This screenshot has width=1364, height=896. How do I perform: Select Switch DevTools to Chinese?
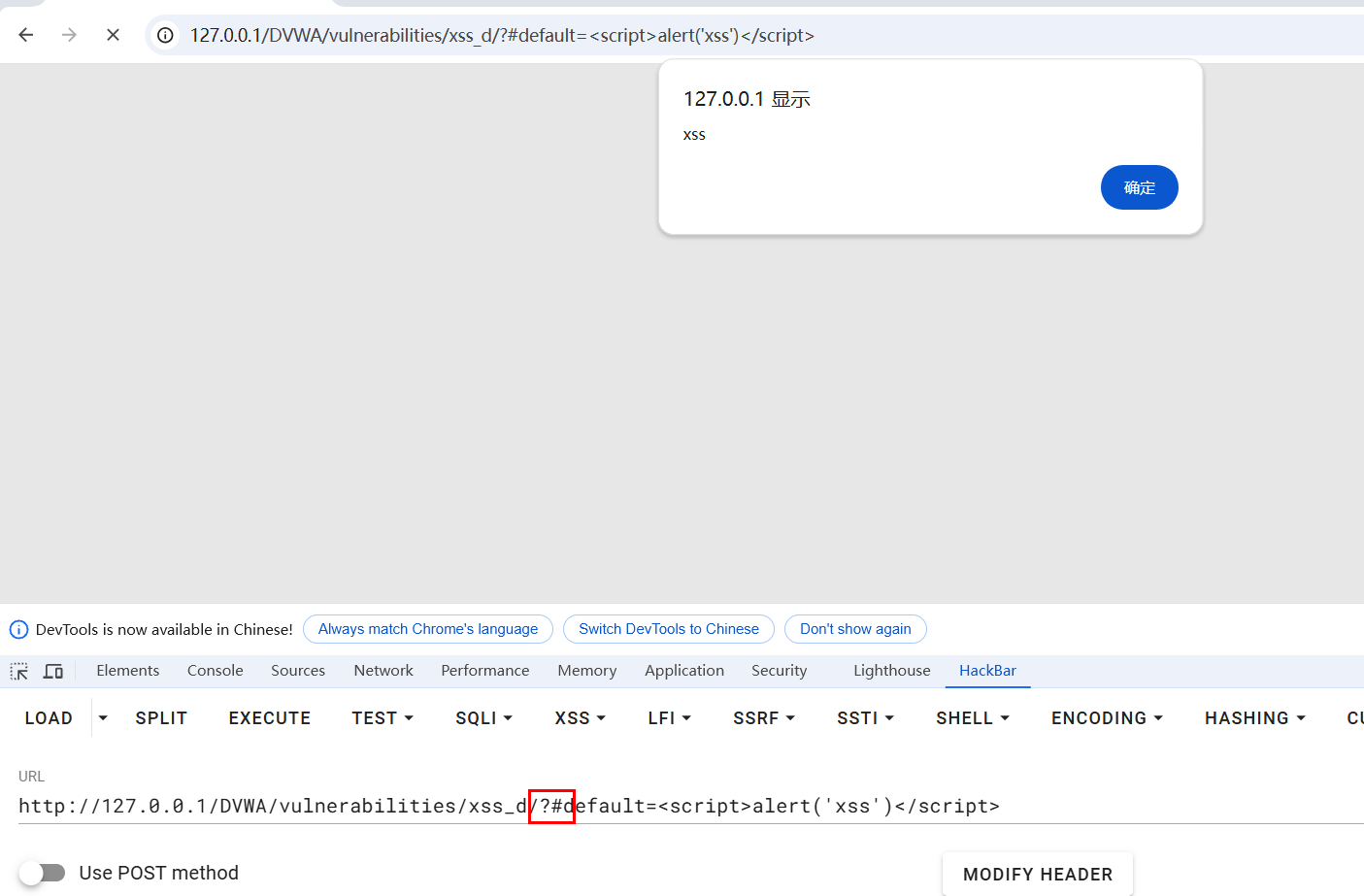click(669, 629)
